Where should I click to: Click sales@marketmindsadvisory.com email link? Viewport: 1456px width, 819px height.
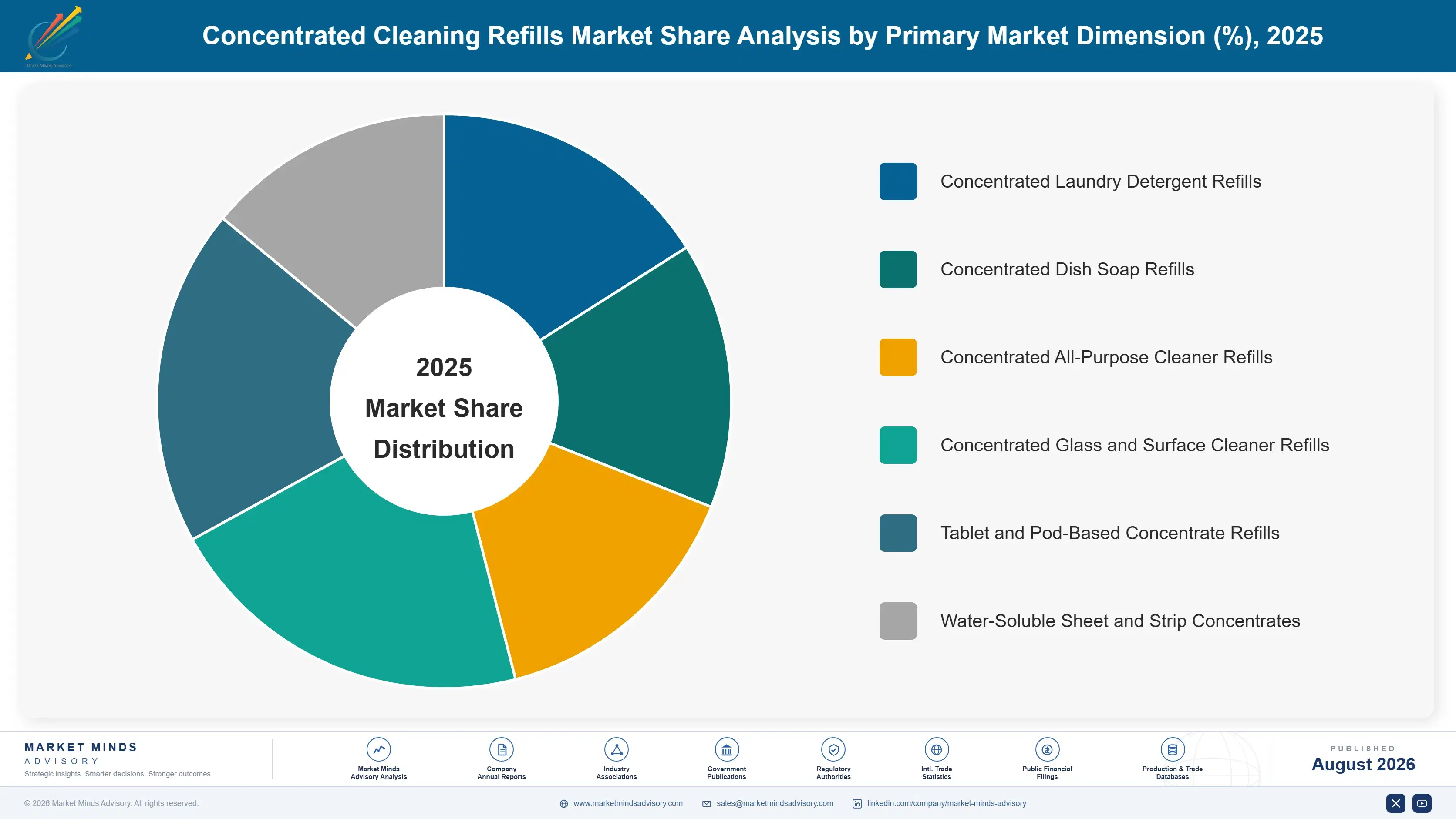pyautogui.click(x=775, y=803)
